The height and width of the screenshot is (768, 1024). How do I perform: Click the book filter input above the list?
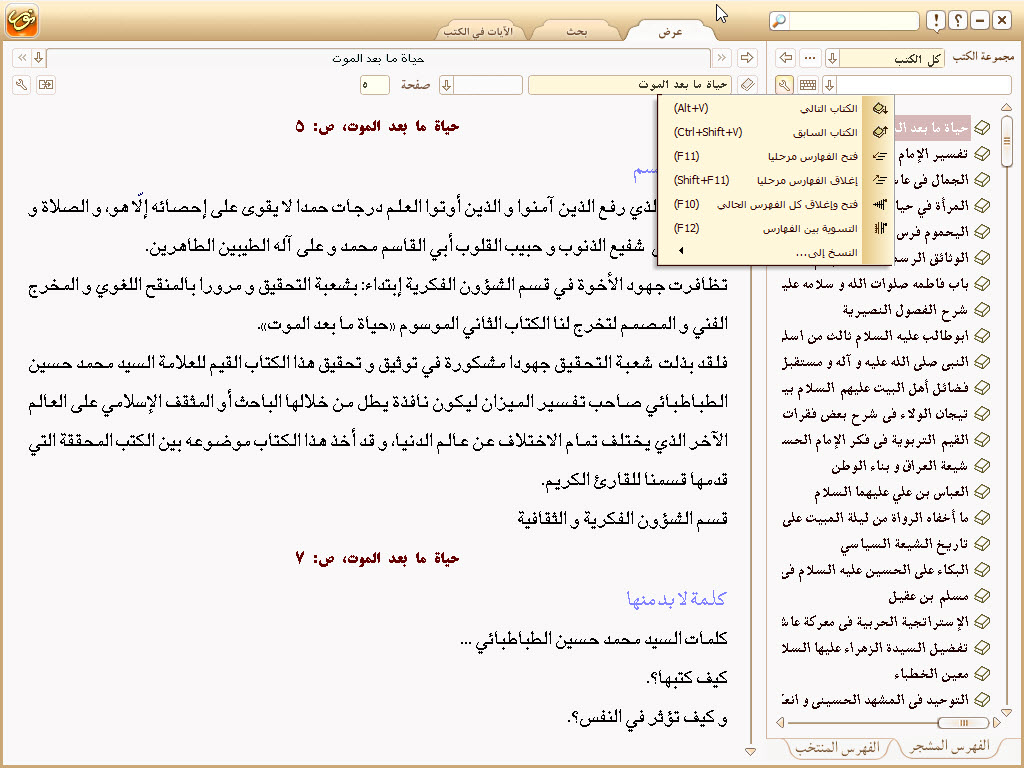click(x=923, y=84)
